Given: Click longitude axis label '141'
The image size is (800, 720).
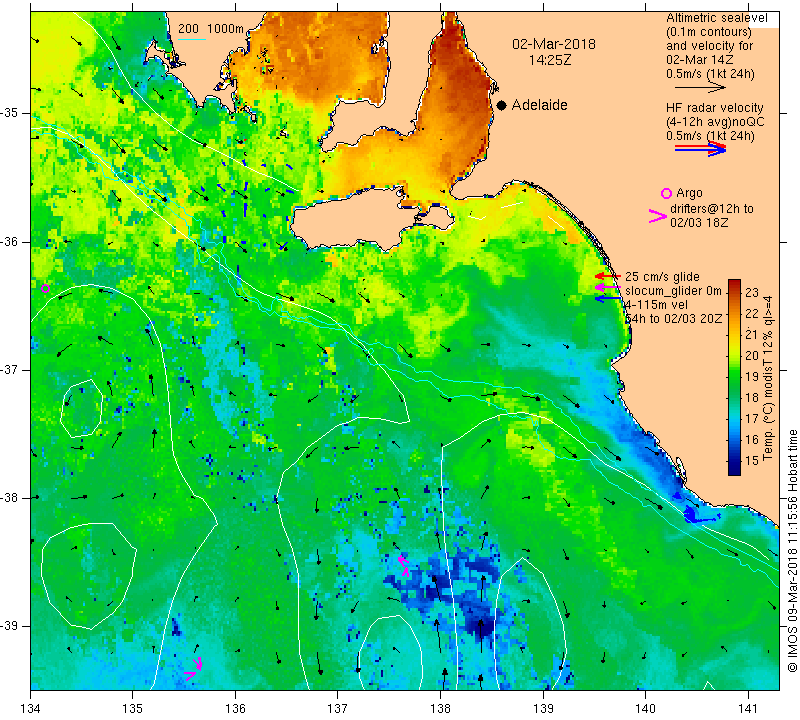Looking at the screenshot, I should 748,708.
